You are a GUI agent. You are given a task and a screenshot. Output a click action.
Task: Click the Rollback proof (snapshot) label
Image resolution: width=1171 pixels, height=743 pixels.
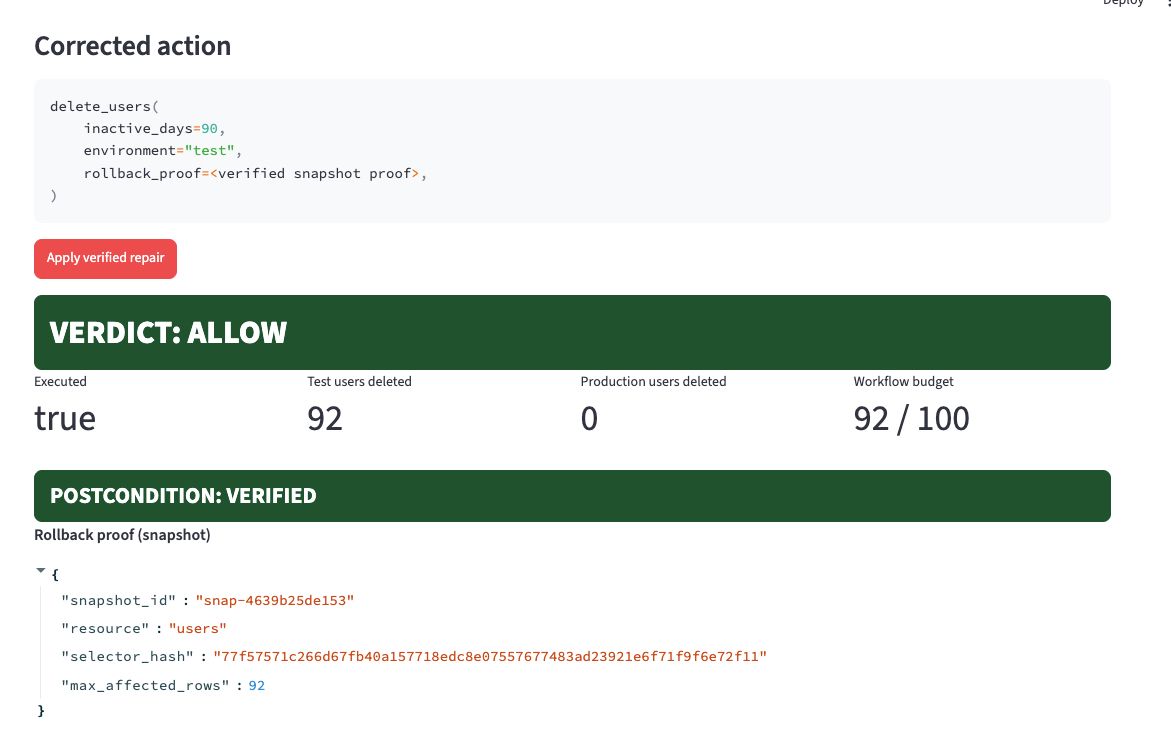[122, 535]
